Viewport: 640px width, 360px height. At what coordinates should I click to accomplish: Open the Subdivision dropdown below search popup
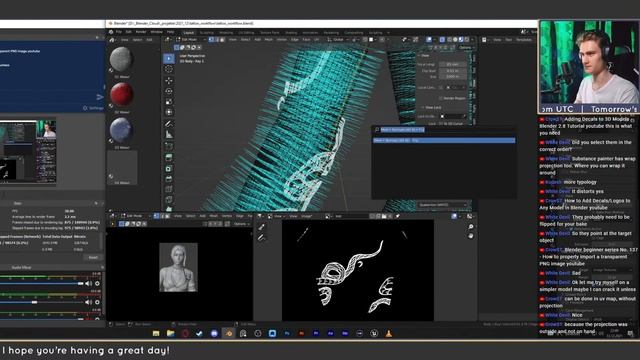point(442,205)
